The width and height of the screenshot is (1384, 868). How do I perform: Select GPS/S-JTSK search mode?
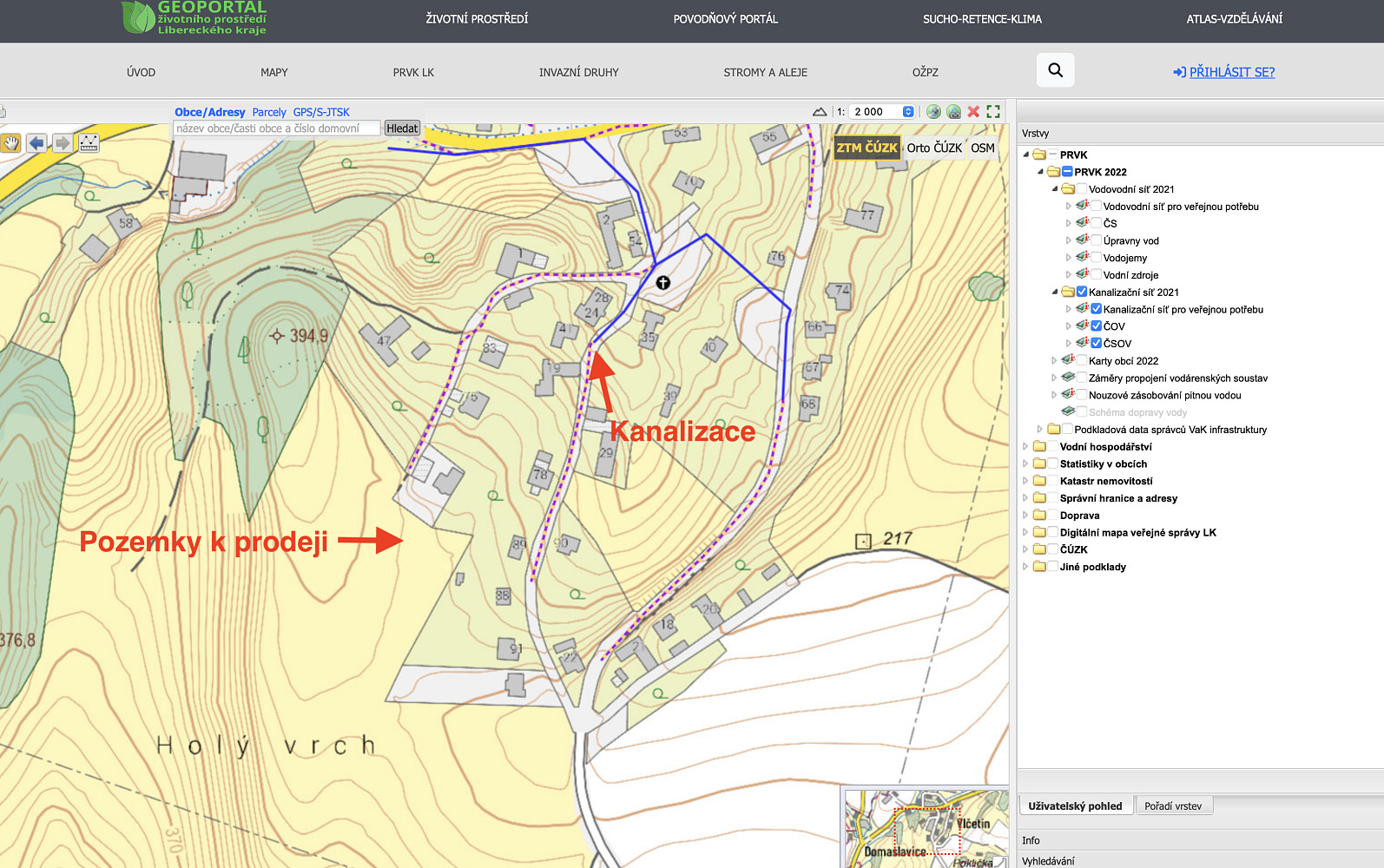[321, 113]
